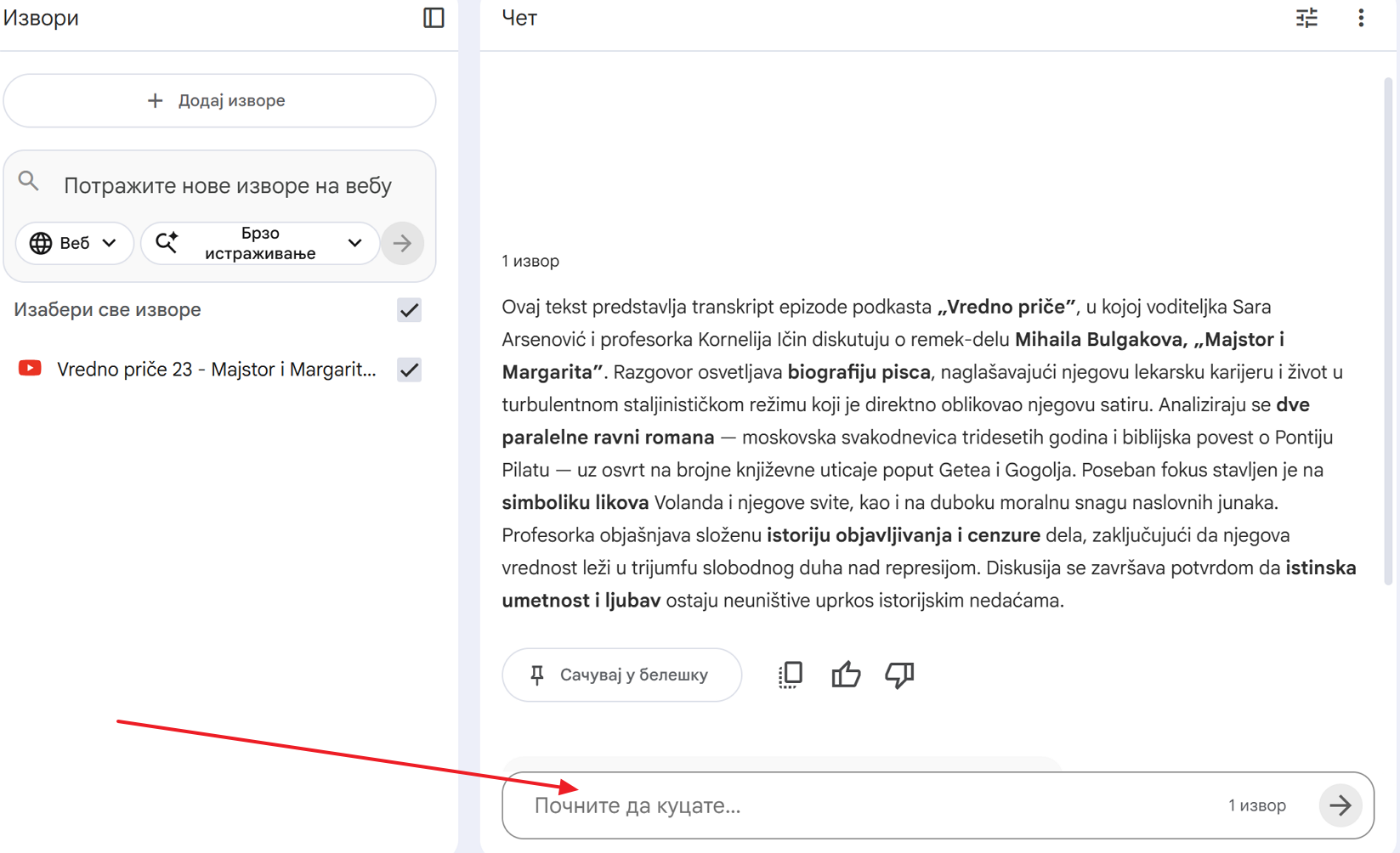Click the YouTube icon of the source
Image resolution: width=1400 pixels, height=853 pixels.
(x=31, y=369)
